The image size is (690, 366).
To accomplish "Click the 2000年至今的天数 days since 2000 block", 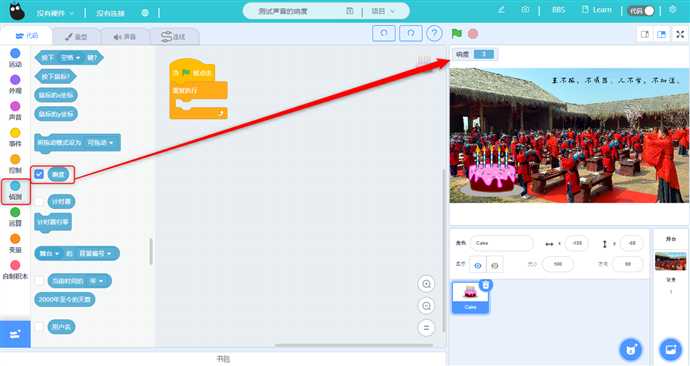I will pos(65,300).
